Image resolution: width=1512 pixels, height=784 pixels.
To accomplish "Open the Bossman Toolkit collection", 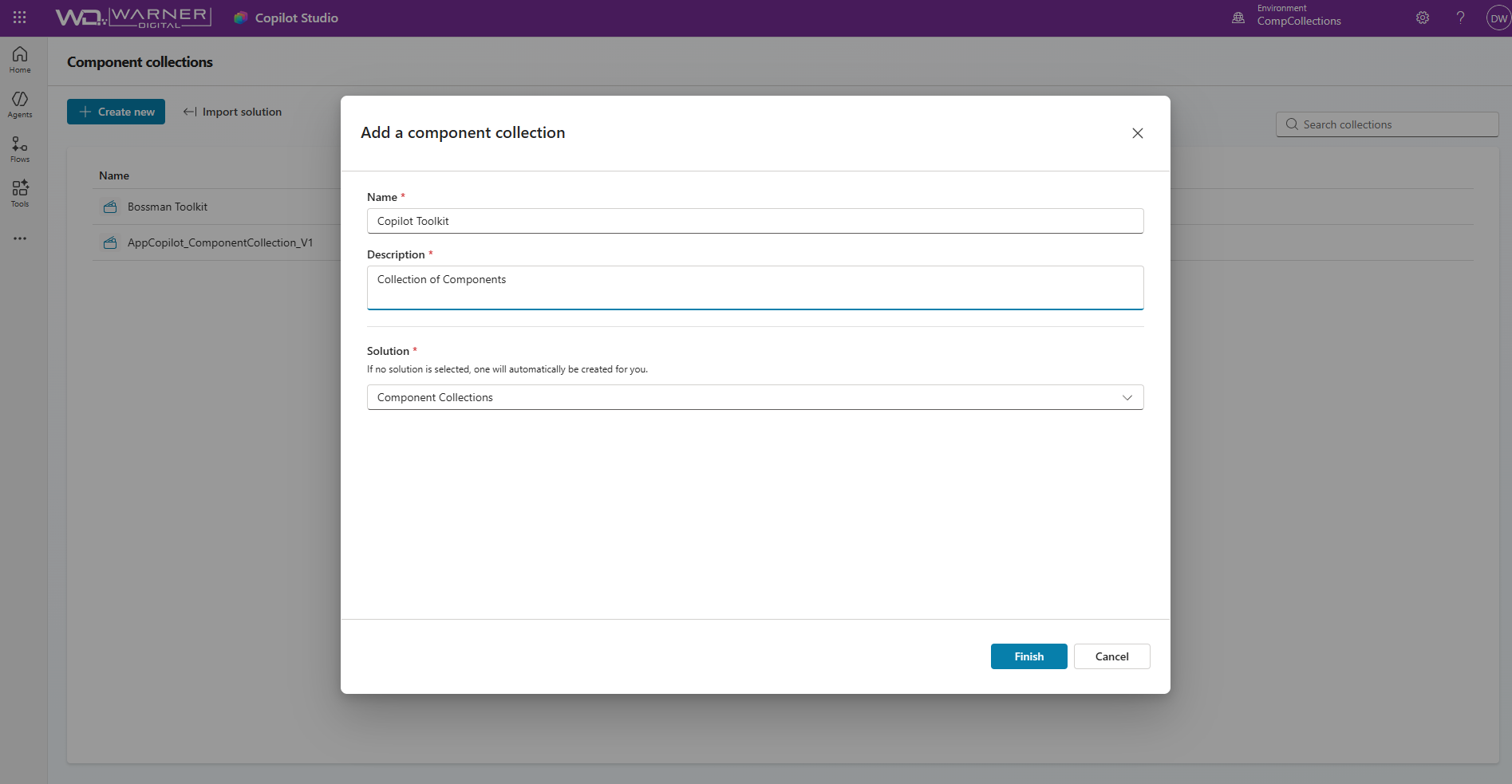I will tap(168, 207).
